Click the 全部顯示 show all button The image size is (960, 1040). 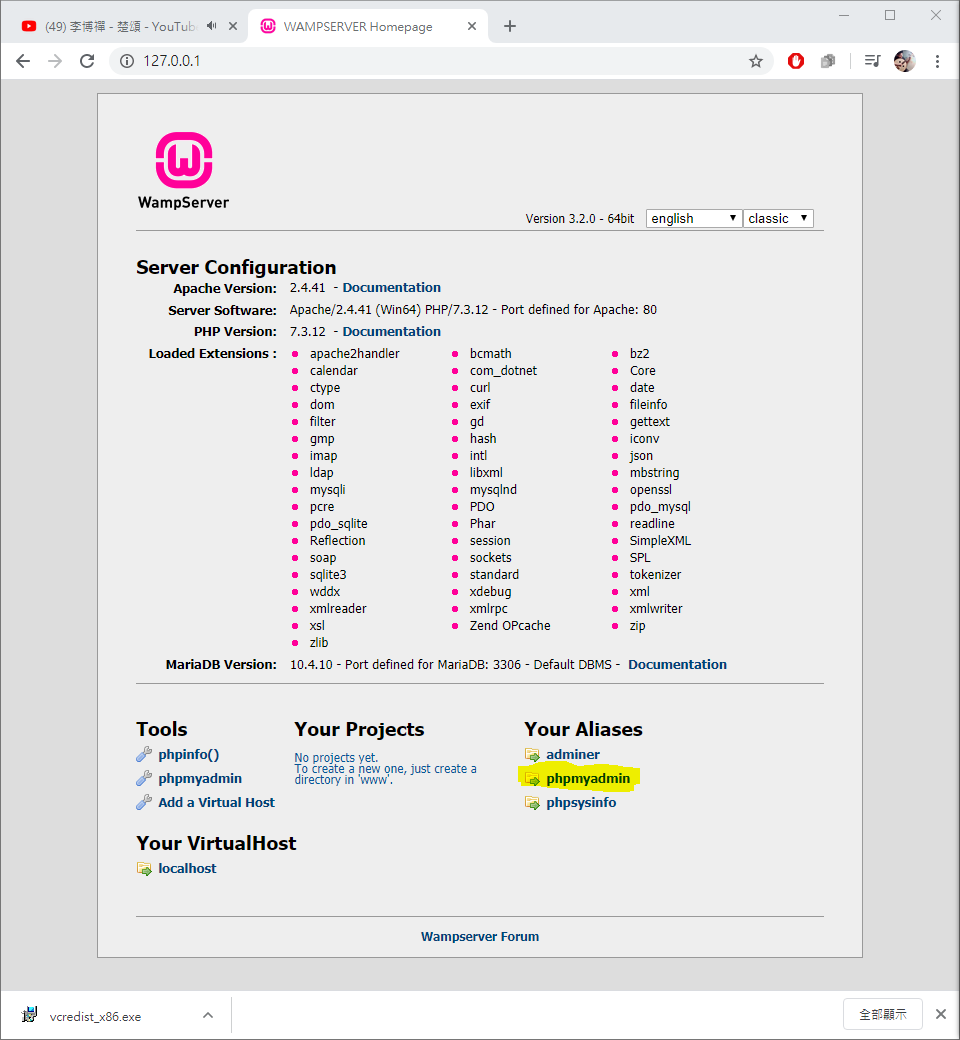tap(882, 1014)
